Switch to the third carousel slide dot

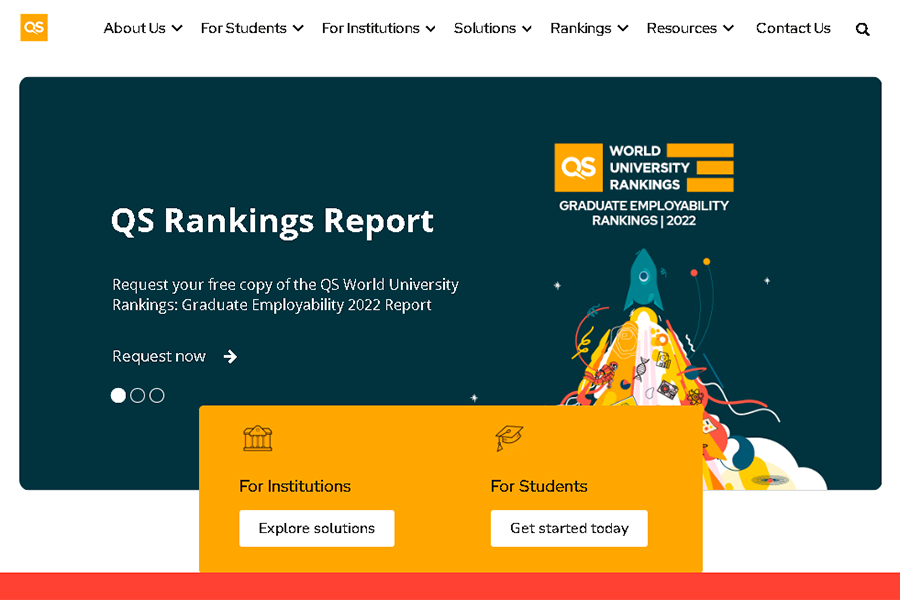click(x=157, y=396)
